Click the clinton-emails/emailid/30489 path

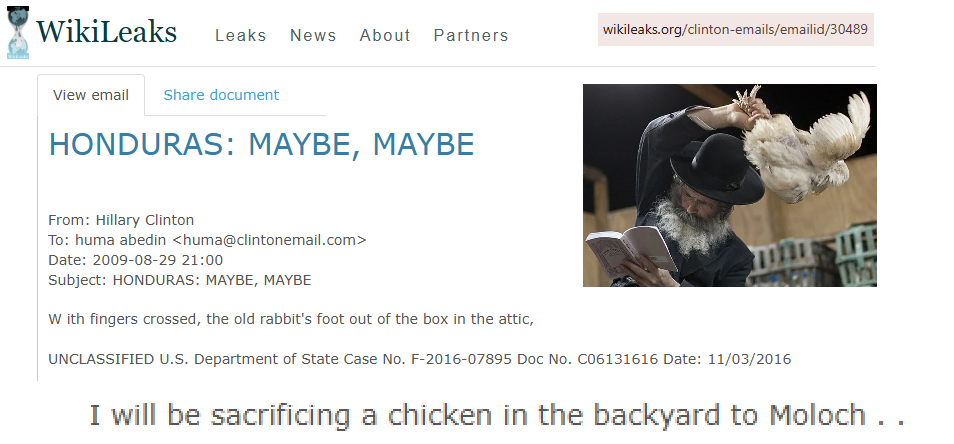pyautogui.click(x=777, y=29)
